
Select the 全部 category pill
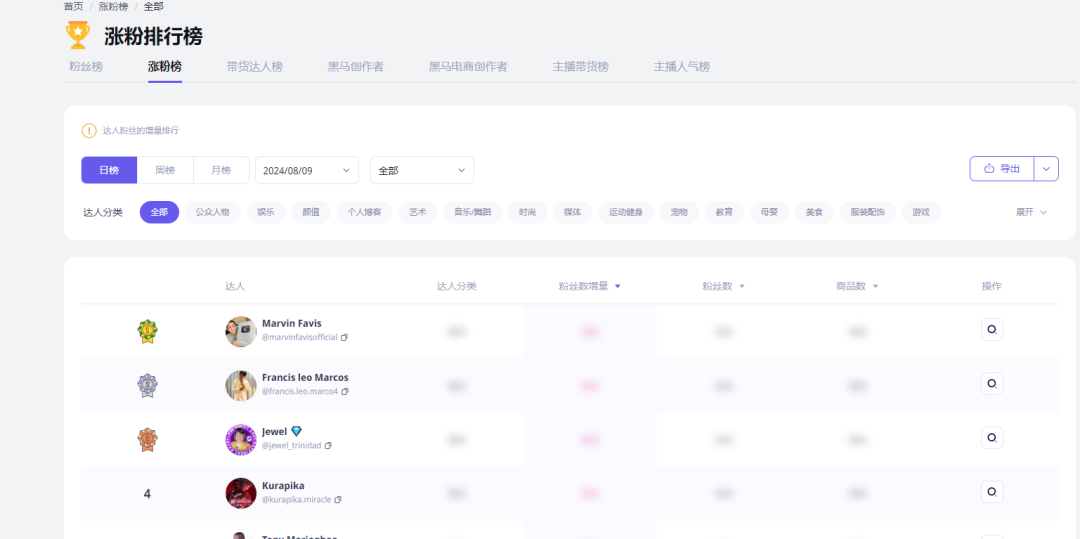159,212
